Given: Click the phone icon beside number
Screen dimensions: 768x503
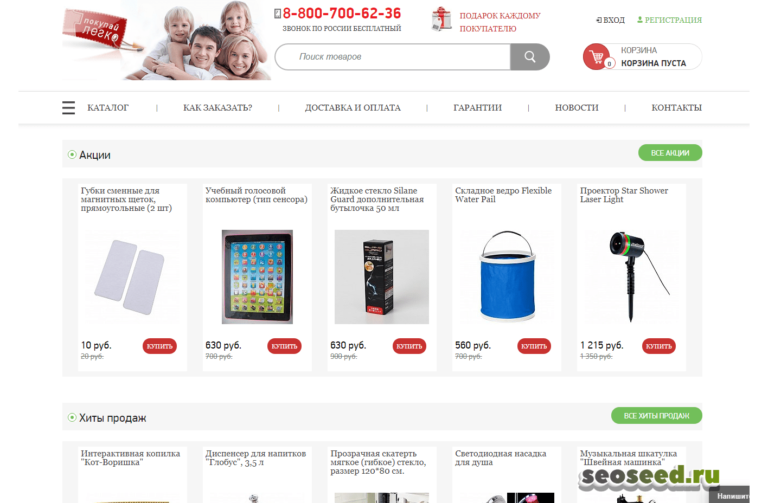Looking at the screenshot, I should [277, 14].
